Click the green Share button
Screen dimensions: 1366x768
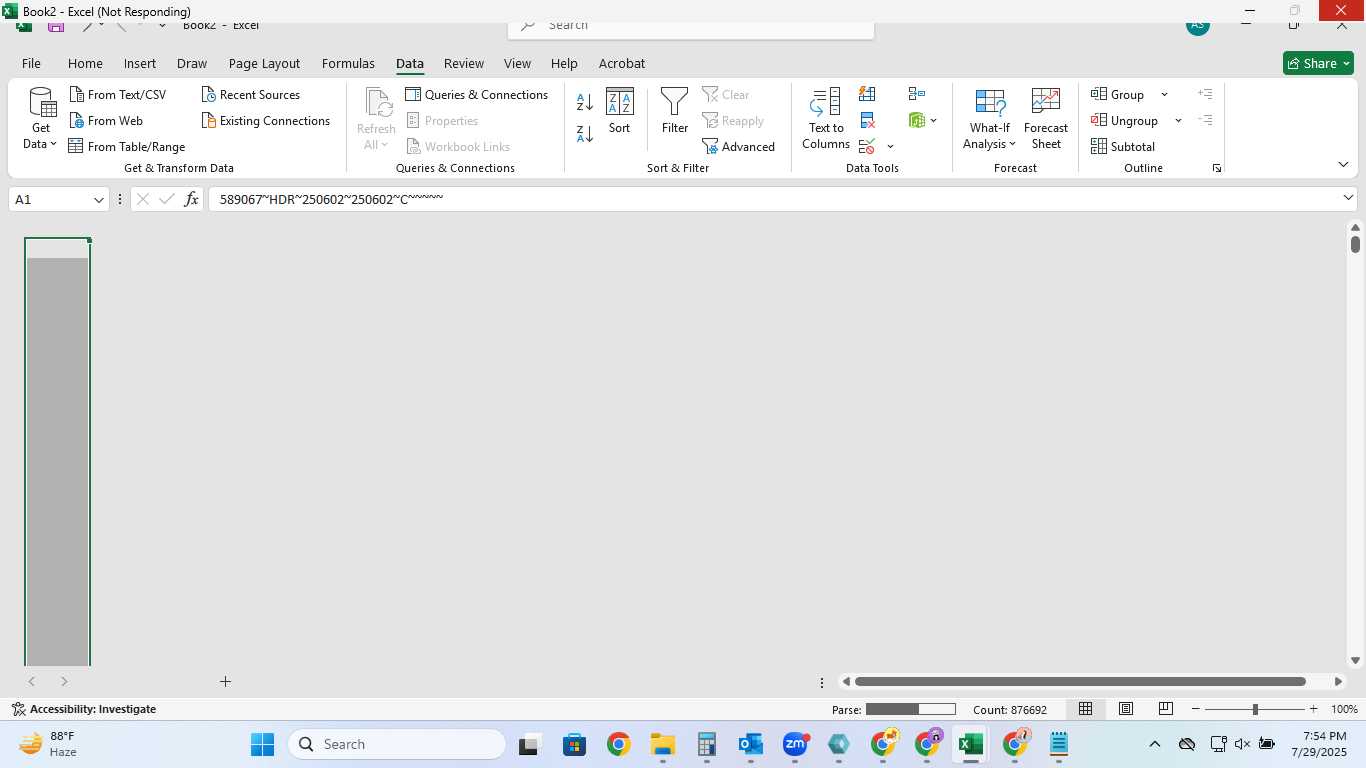click(x=1318, y=63)
